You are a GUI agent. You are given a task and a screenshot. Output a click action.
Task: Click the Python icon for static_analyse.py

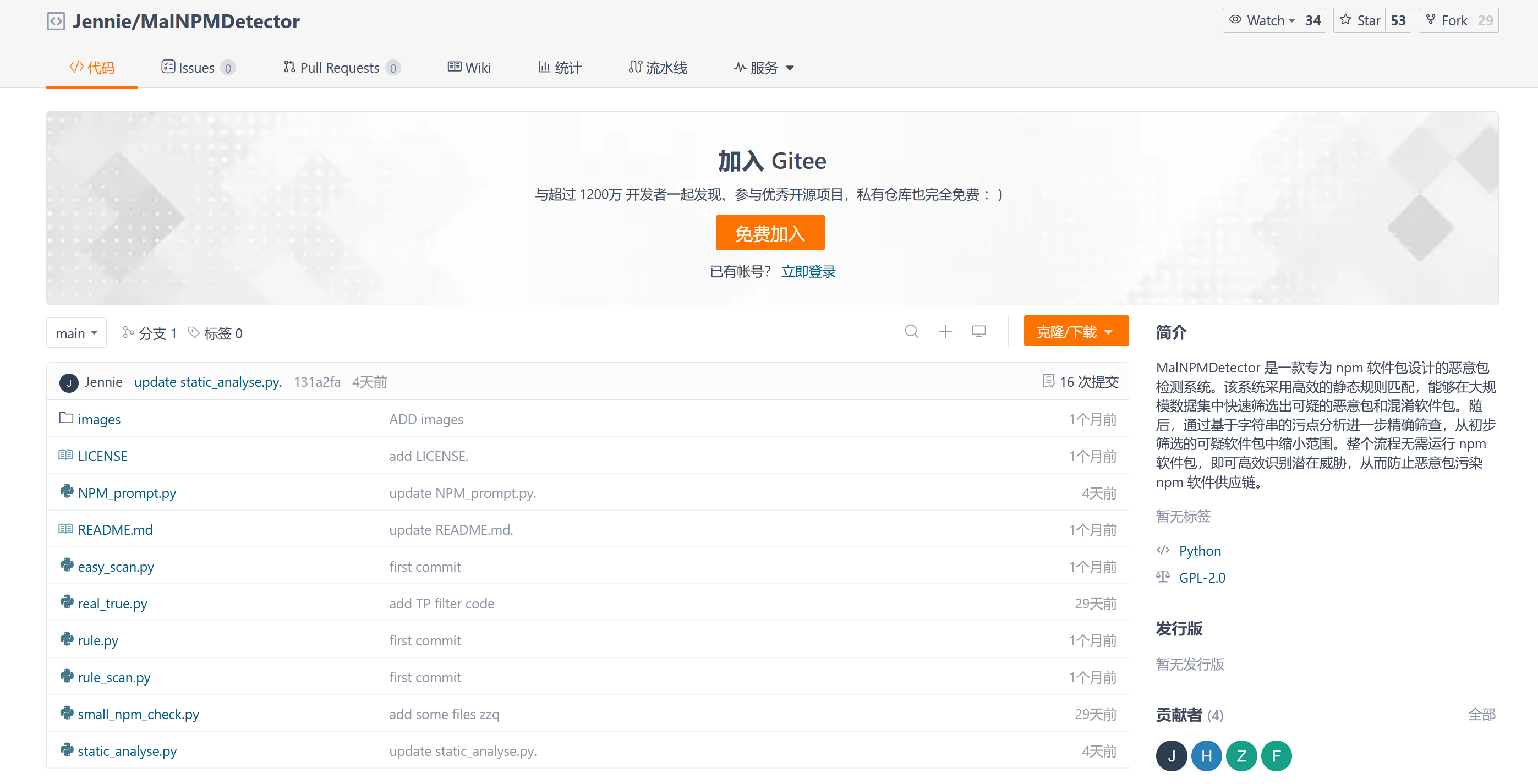click(66, 749)
